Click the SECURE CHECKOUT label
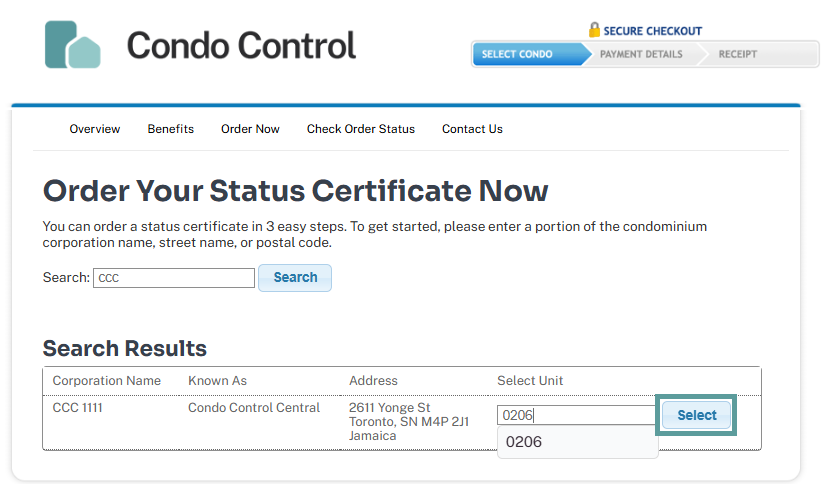This screenshot has height=493, width=827. [x=652, y=31]
